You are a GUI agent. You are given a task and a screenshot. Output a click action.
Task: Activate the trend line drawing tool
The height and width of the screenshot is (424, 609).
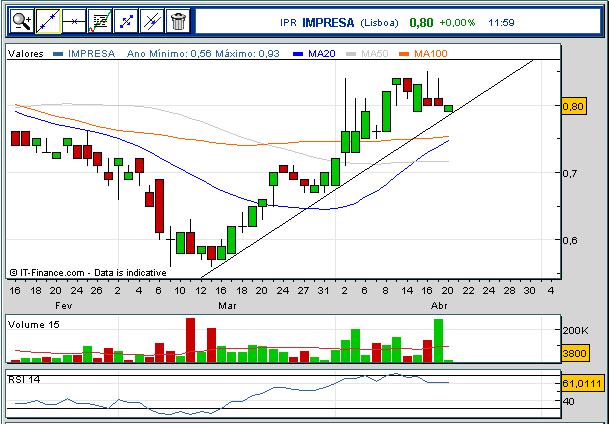click(48, 21)
